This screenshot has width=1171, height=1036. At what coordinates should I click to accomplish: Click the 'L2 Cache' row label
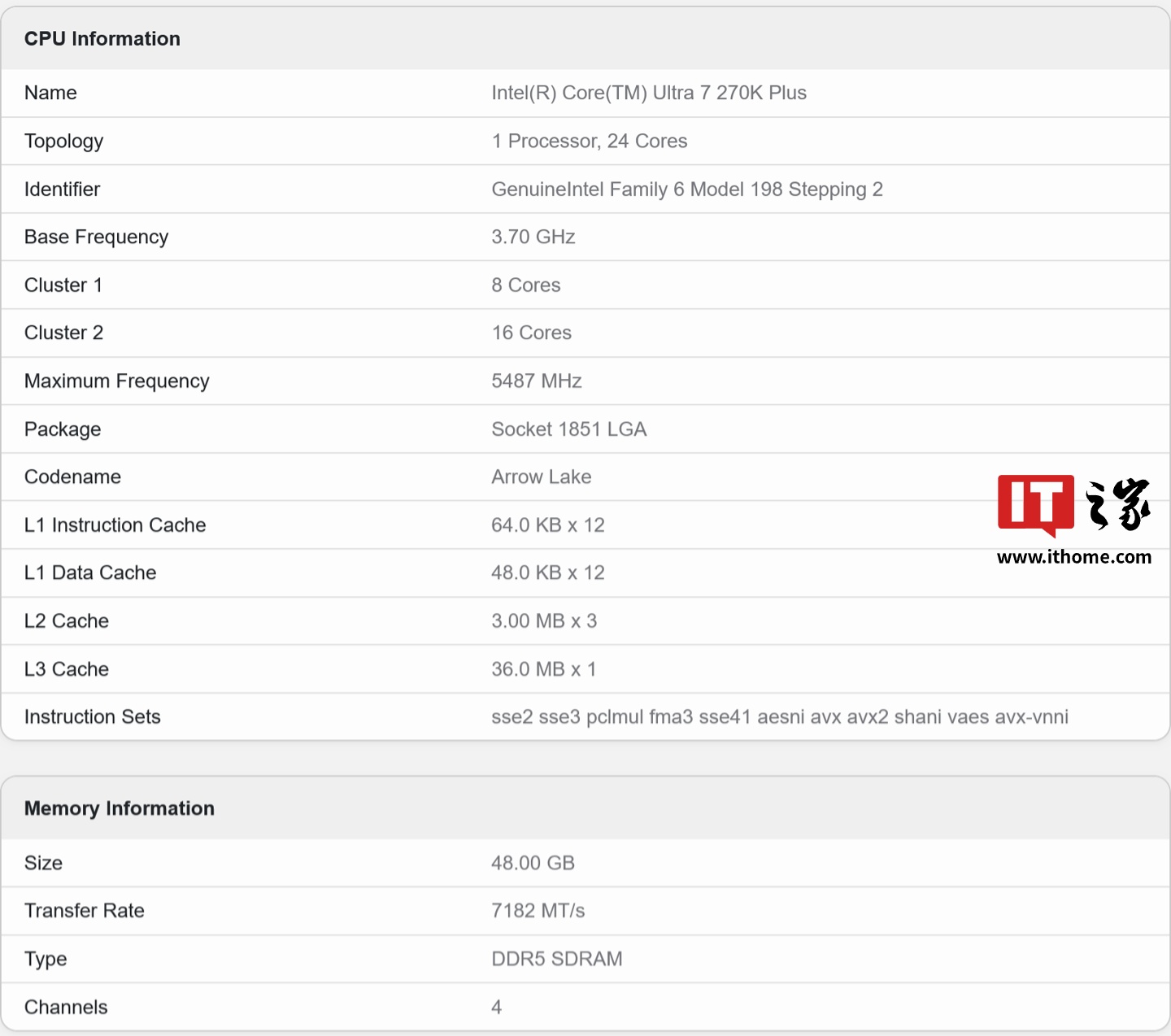[x=67, y=621]
